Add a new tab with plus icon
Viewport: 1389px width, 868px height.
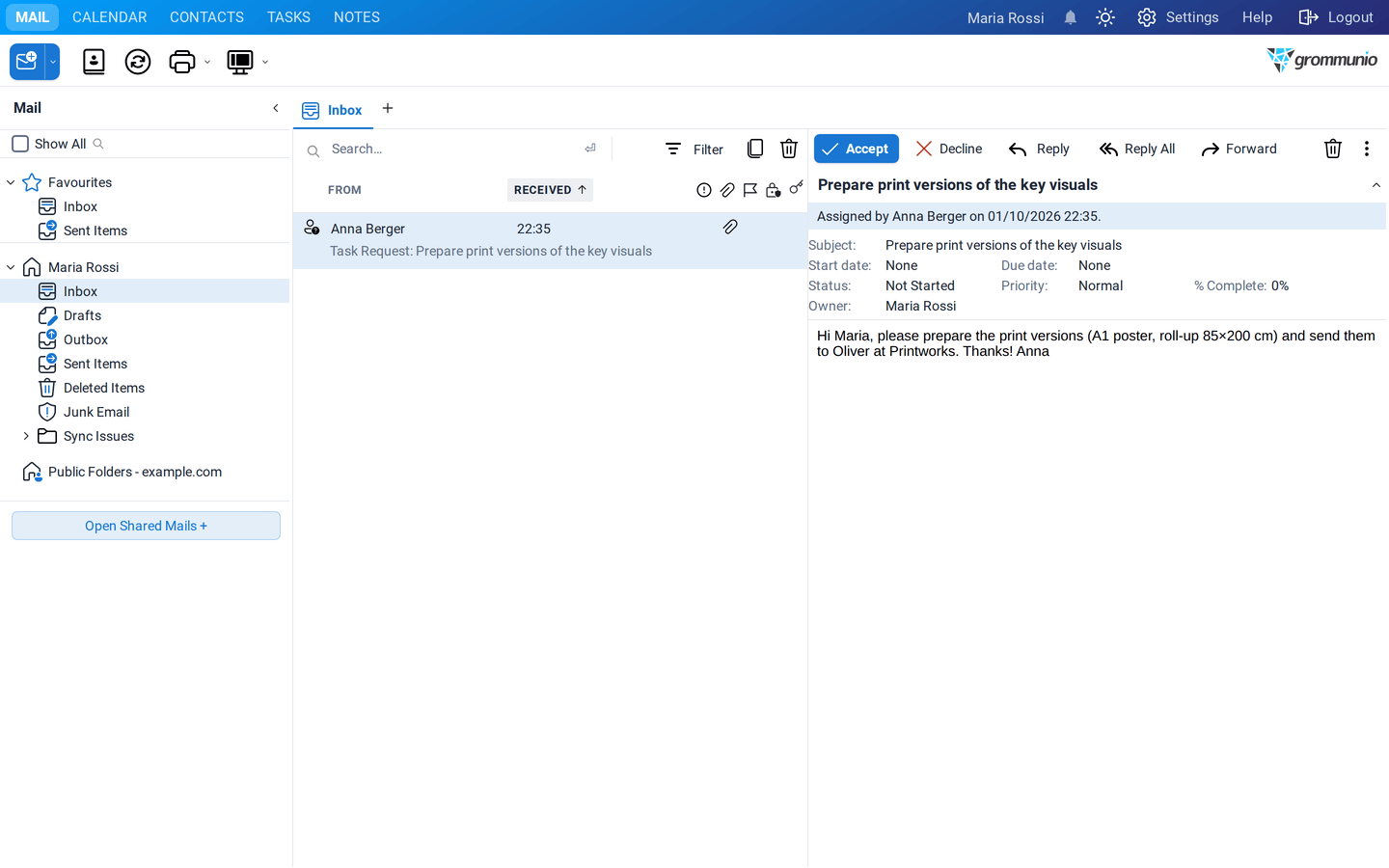pos(388,108)
